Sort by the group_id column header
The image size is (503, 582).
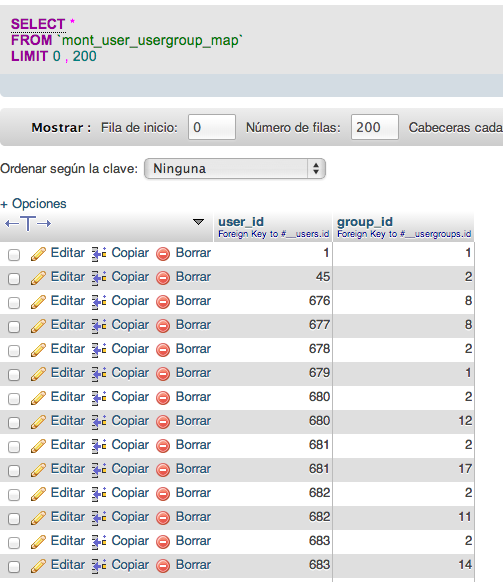click(x=365, y=222)
